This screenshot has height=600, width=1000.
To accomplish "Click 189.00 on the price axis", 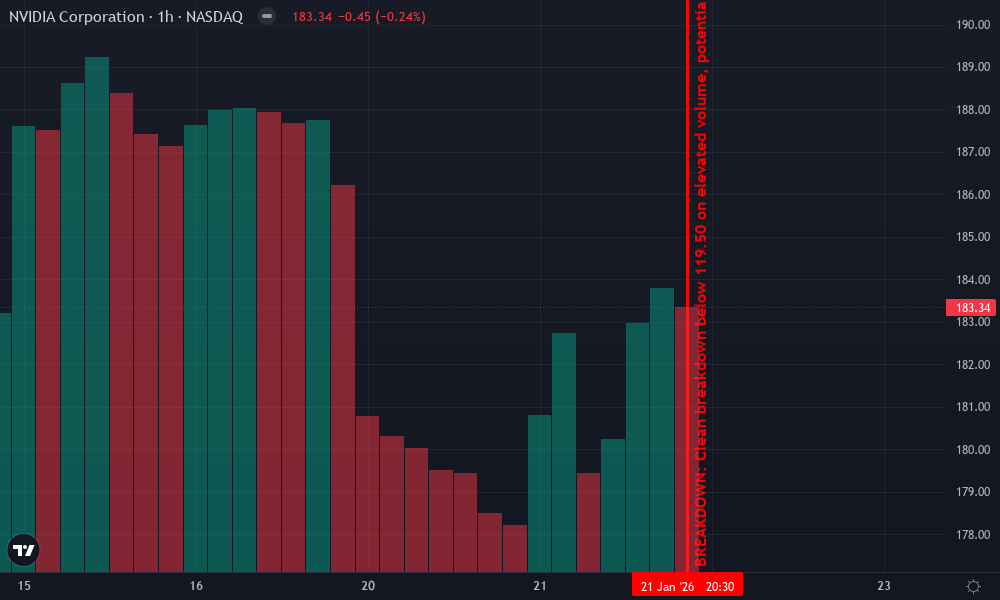I will click(x=973, y=67).
